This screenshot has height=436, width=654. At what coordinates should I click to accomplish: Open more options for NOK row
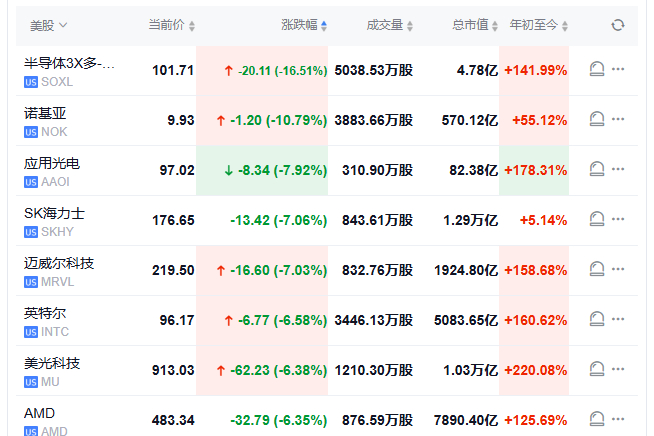point(618,119)
